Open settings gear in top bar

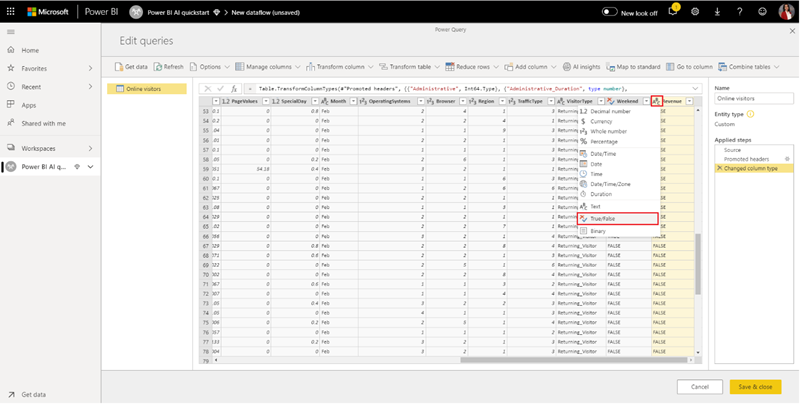695,11
